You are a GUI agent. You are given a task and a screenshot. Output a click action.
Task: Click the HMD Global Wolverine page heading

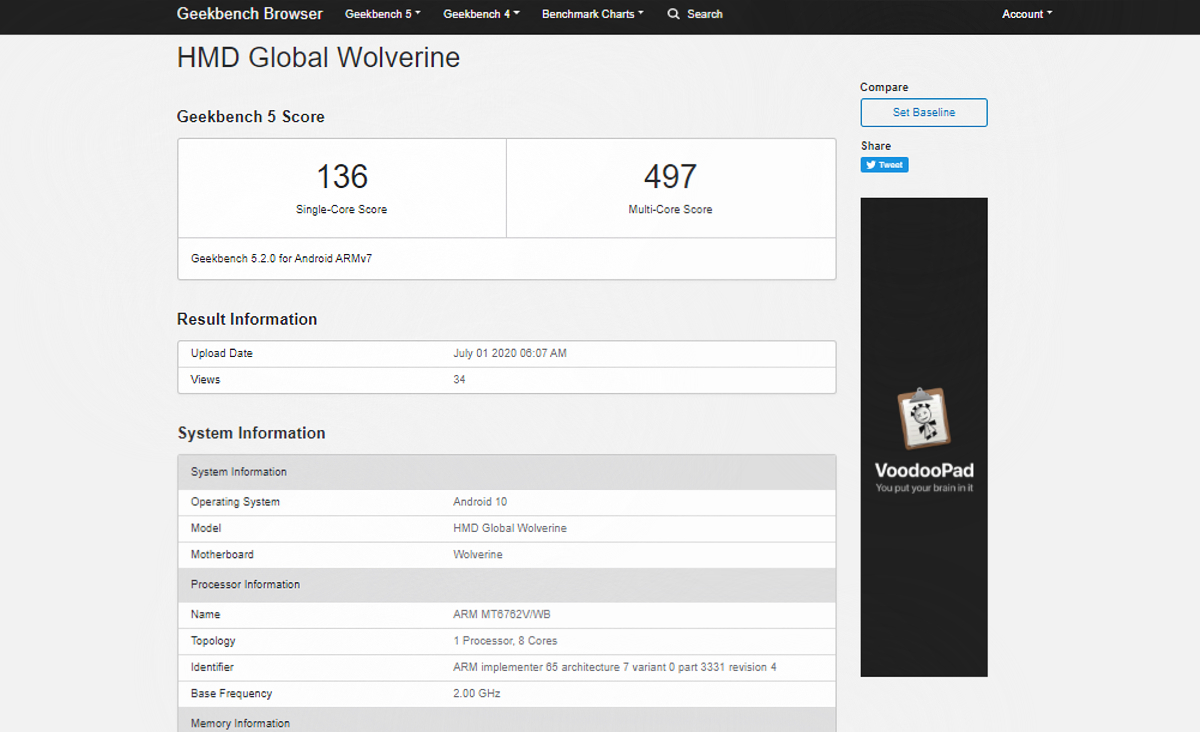pyautogui.click(x=318, y=58)
